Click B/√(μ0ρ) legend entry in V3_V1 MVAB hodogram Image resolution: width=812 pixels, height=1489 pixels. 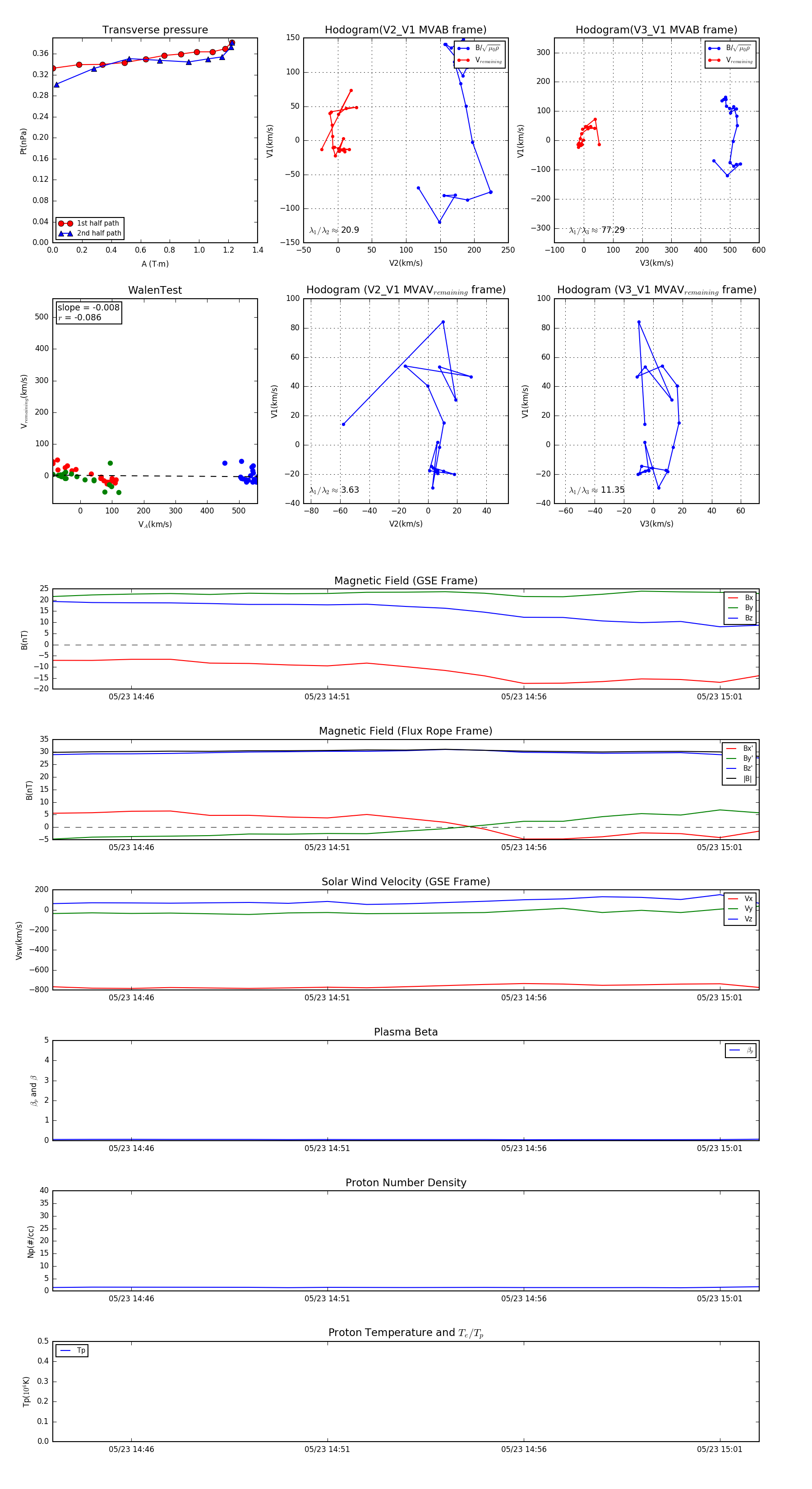(730, 49)
